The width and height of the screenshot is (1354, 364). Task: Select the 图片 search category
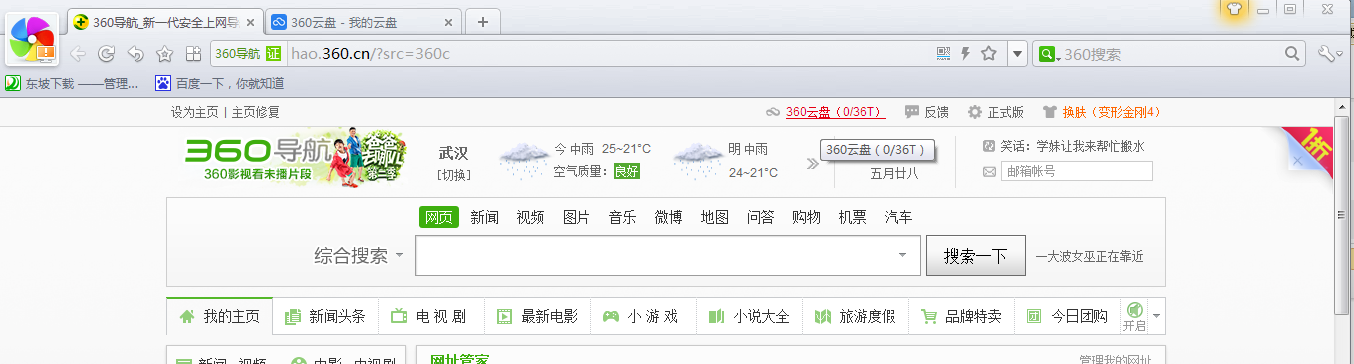tap(577, 217)
